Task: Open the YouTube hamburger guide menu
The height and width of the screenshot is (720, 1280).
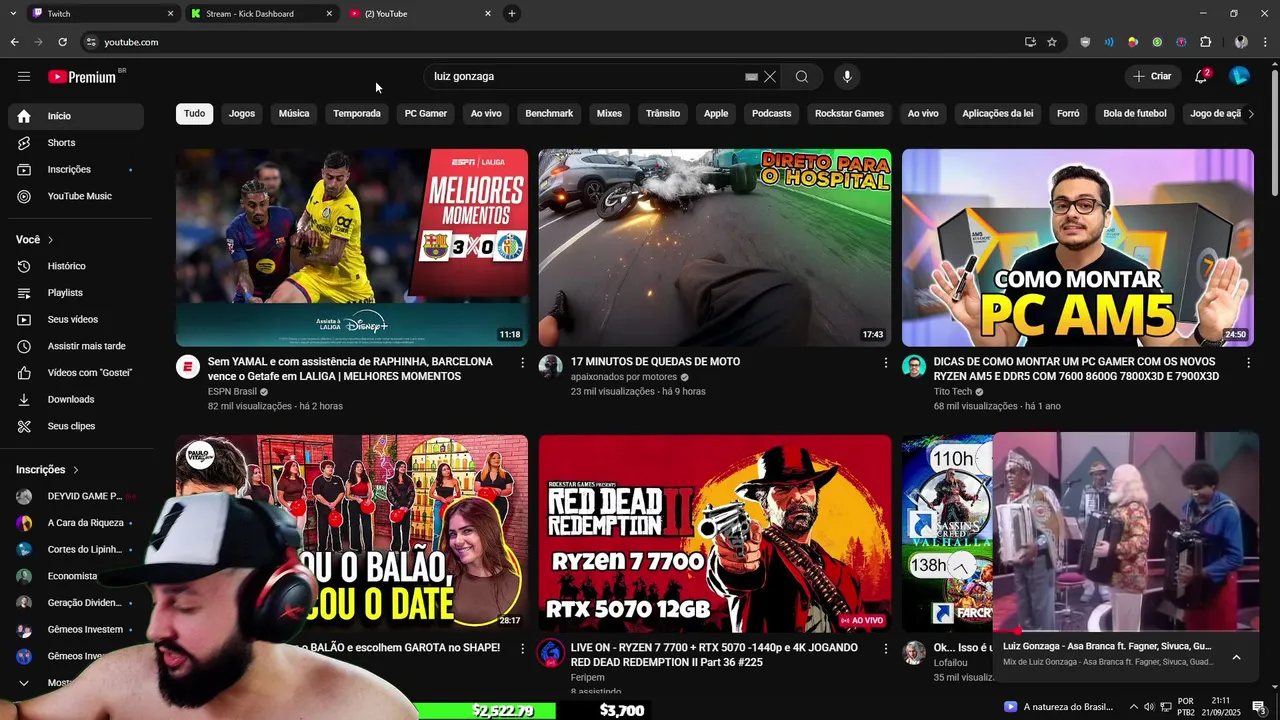Action: click(24, 76)
